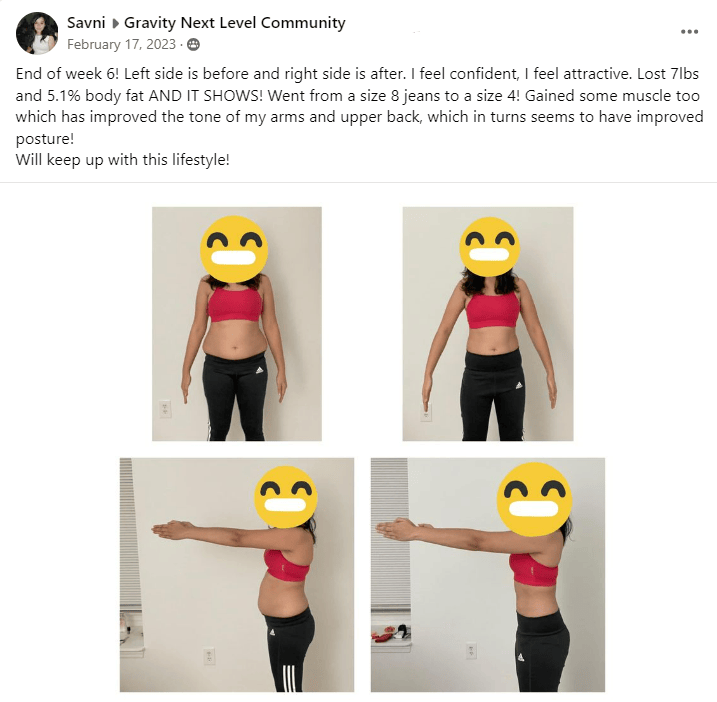Click the line Will keep up with this lifestyle
This screenshot has width=717, height=702.
[x=123, y=160]
